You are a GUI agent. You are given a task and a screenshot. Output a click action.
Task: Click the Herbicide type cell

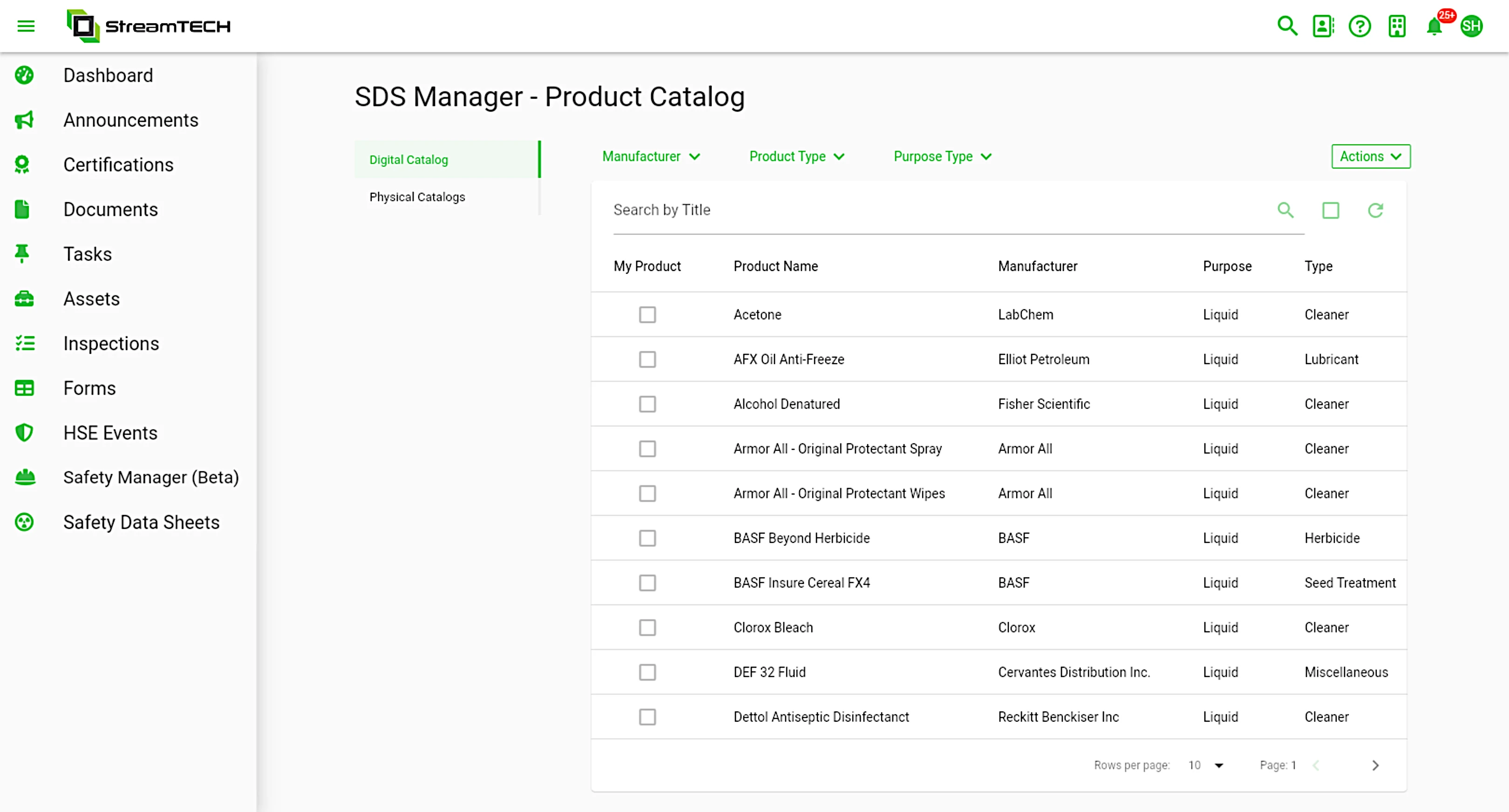(x=1332, y=537)
